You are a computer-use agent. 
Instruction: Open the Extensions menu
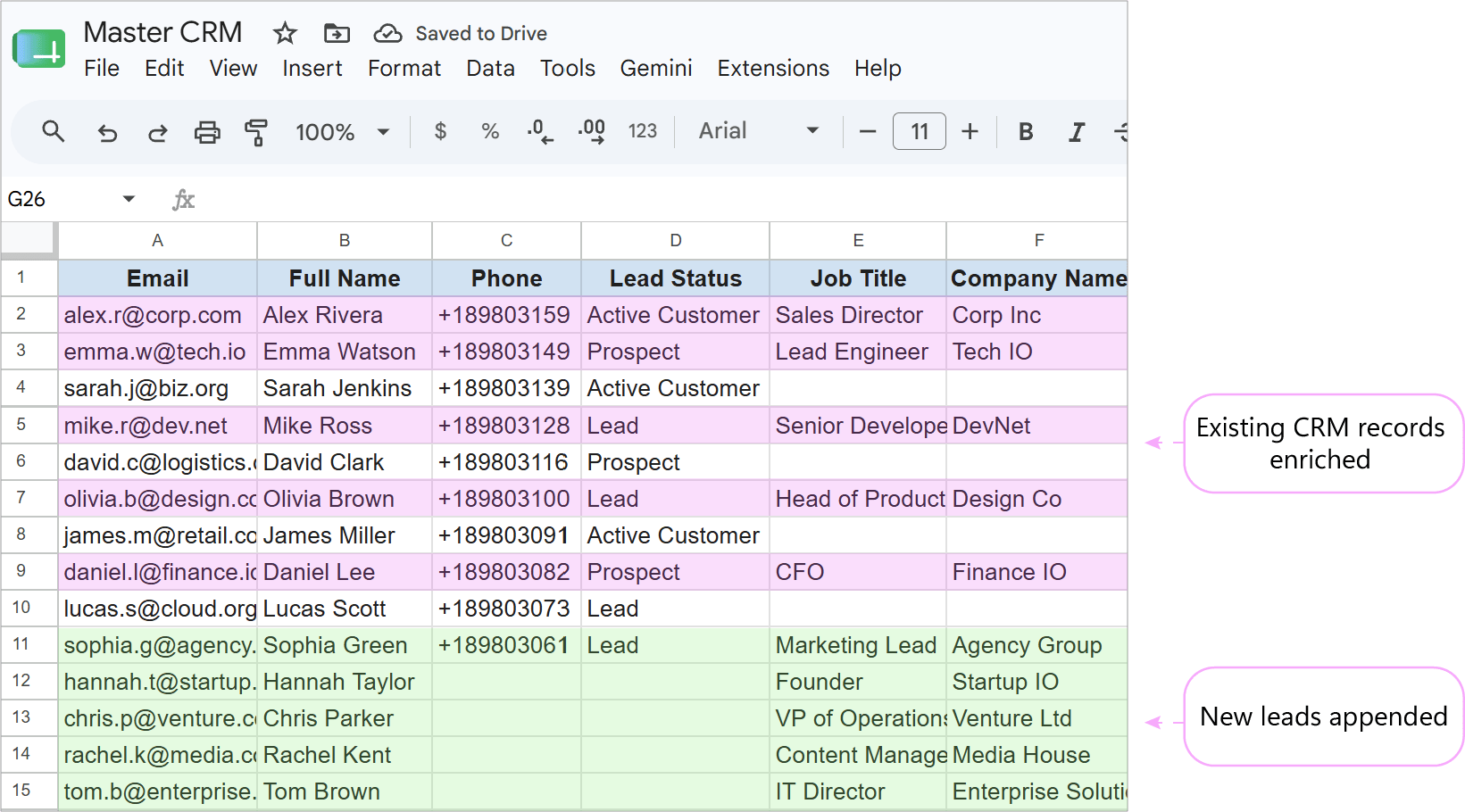(773, 69)
